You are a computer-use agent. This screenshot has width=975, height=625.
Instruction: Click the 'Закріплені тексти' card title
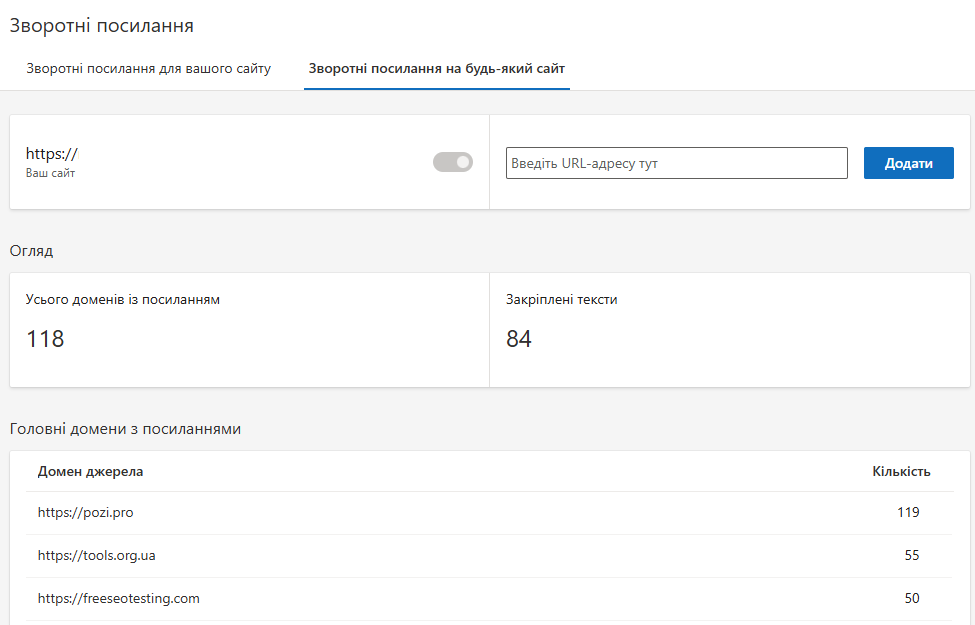[561, 300]
